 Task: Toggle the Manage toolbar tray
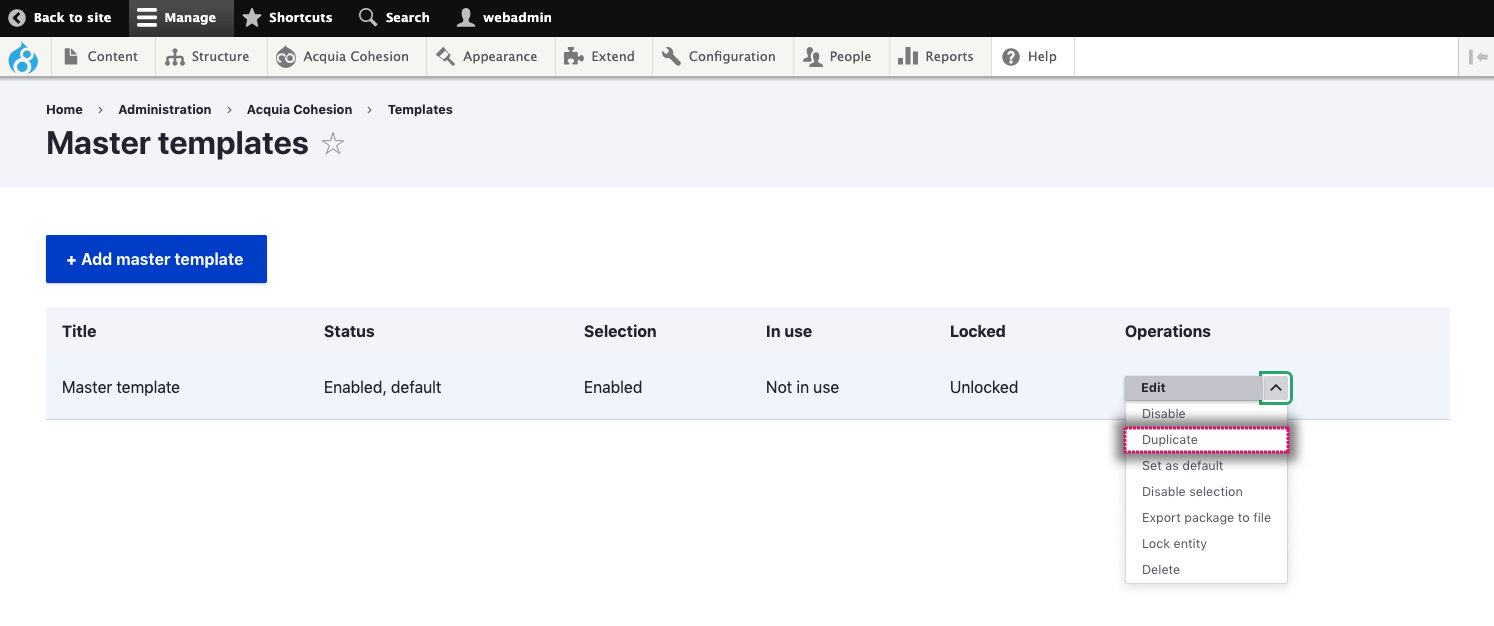pyautogui.click(x=177, y=18)
